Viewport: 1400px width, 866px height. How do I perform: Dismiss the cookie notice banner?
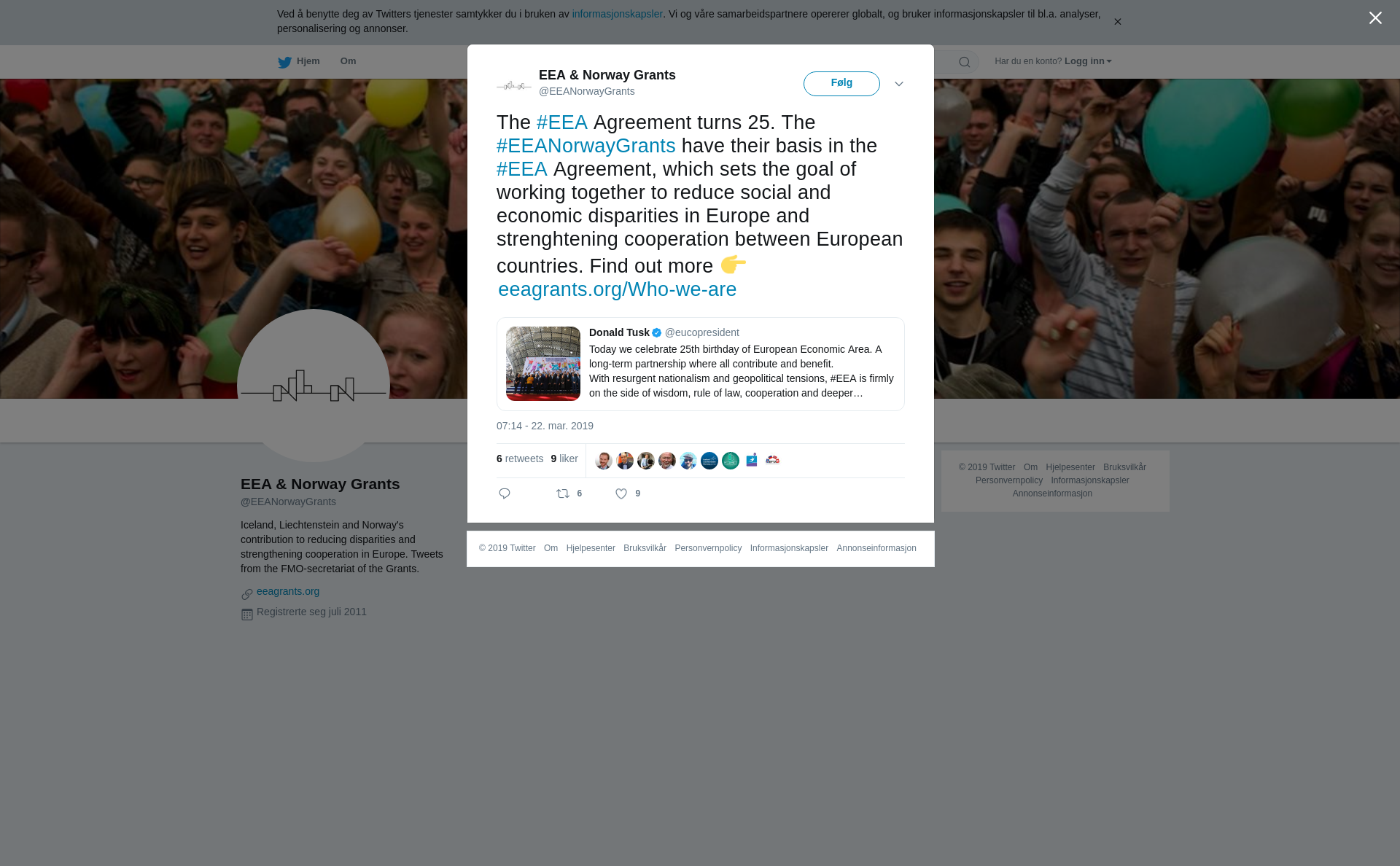(x=1117, y=22)
